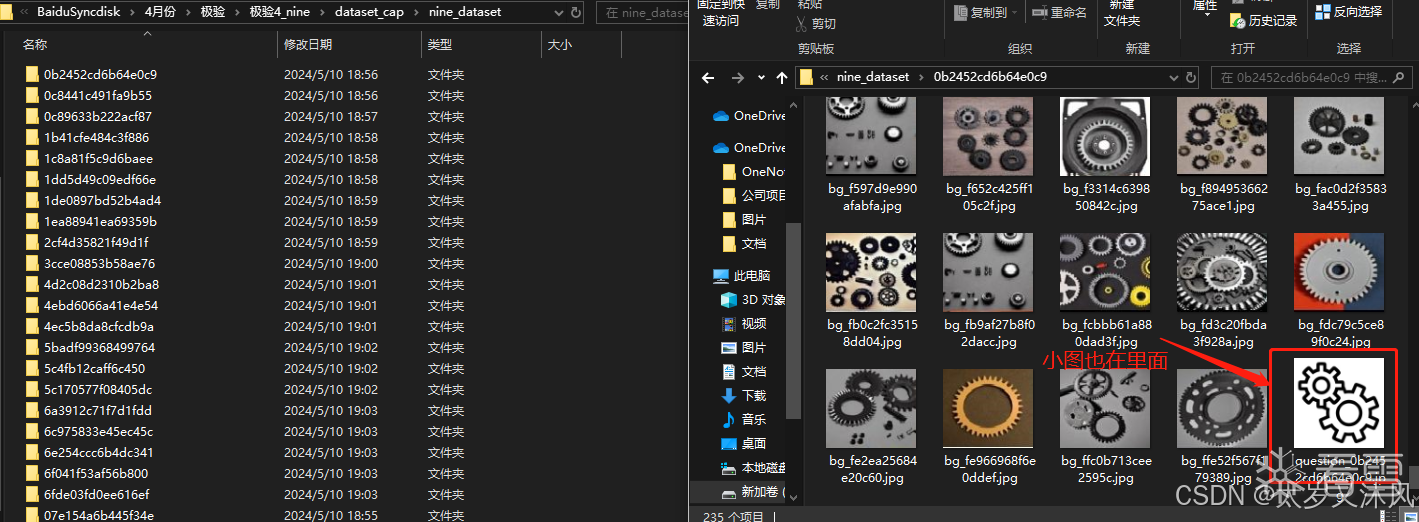Go back with the left arrow button
The image size is (1419, 522).
[x=708, y=77]
